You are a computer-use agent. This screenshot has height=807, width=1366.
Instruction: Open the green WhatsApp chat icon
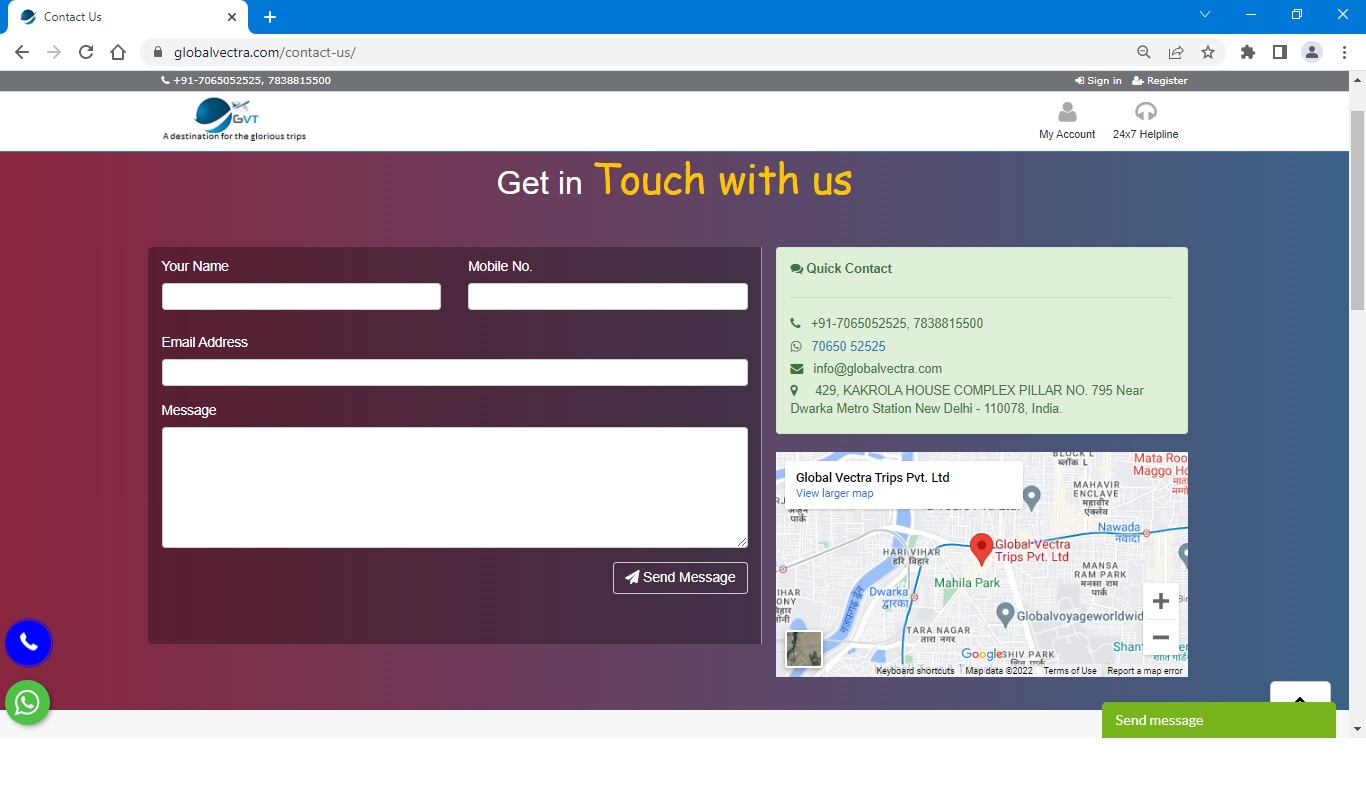28,702
